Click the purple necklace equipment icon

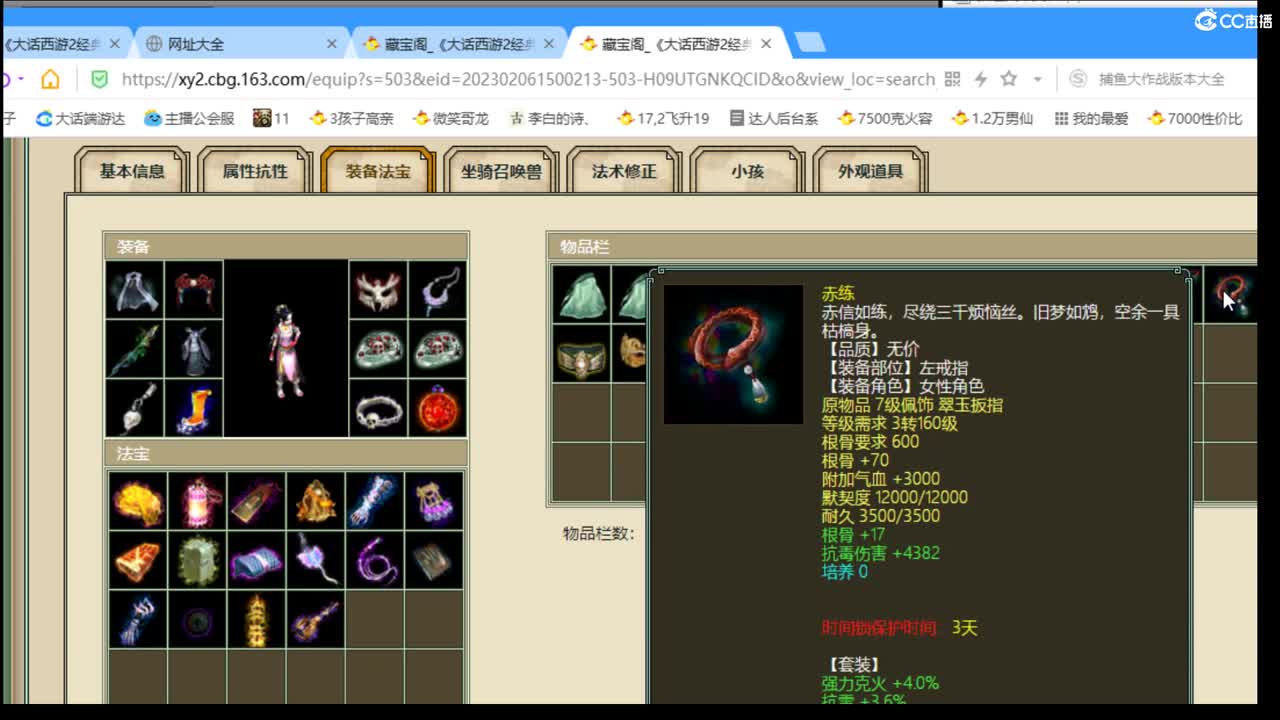click(437, 291)
